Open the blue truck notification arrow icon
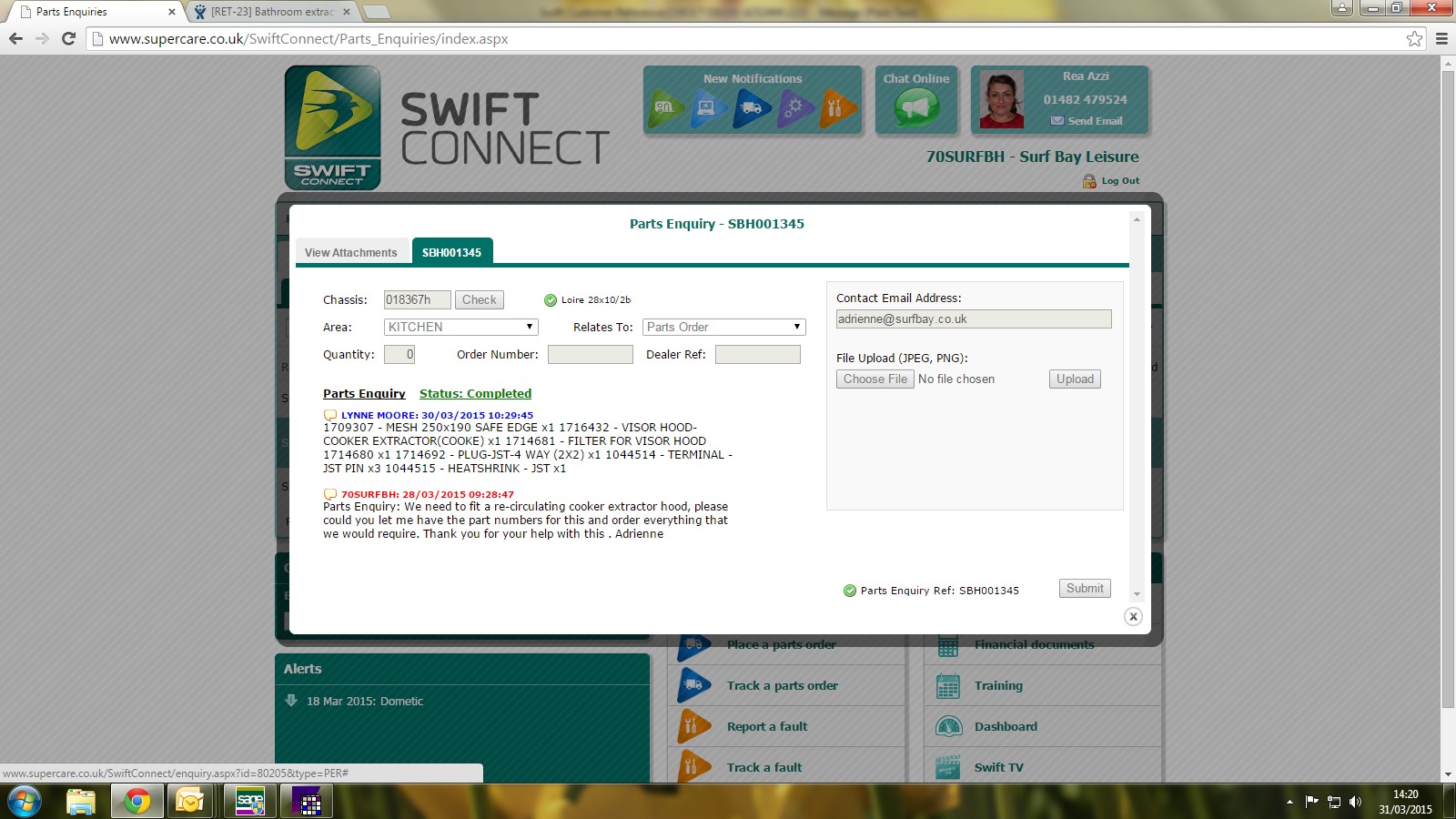This screenshot has height=819, width=1456. (752, 107)
